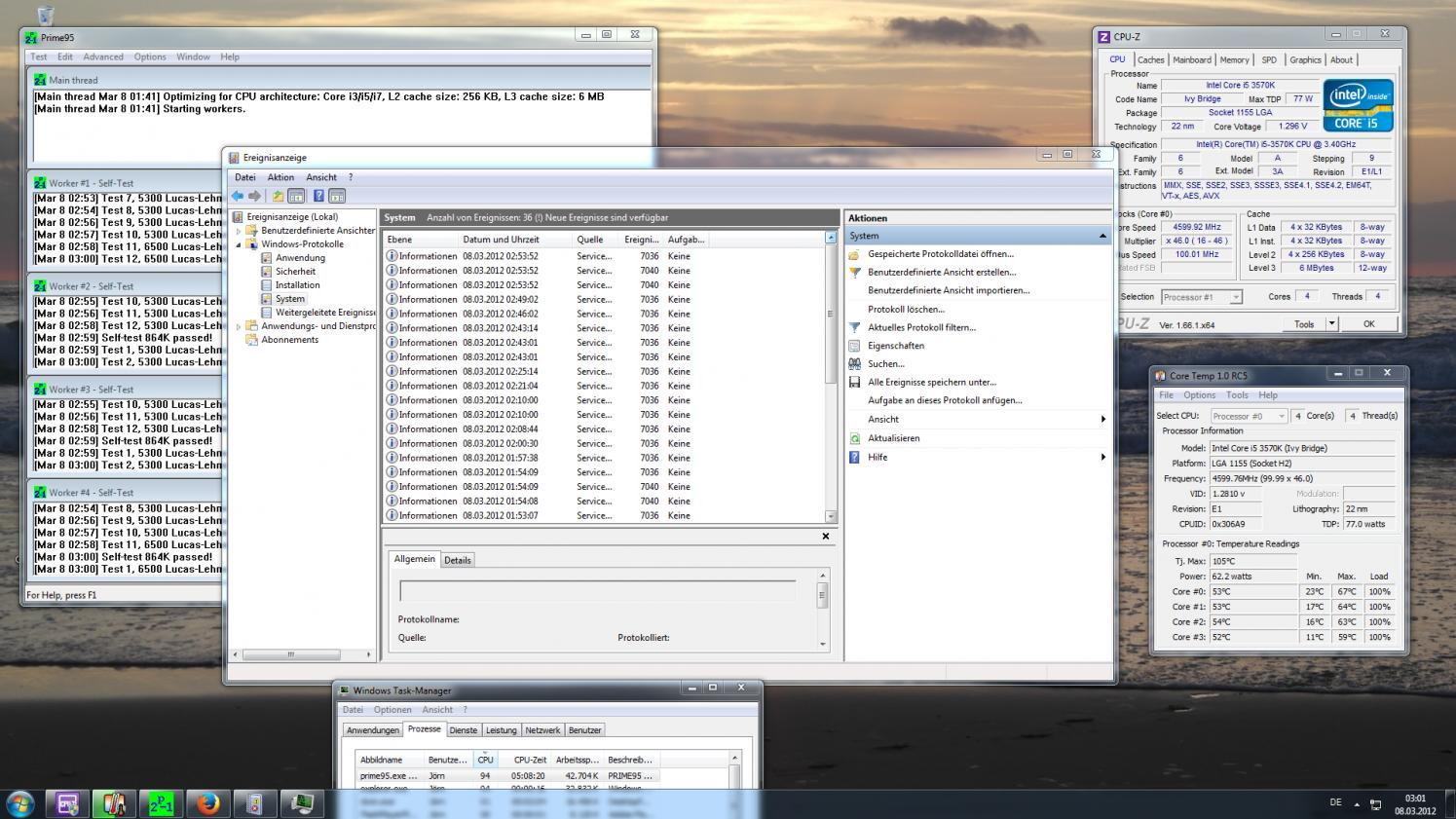1456x819 pixels.
Task: Click the back arrow in Ereignisanzeige toolbar
Action: 238,196
